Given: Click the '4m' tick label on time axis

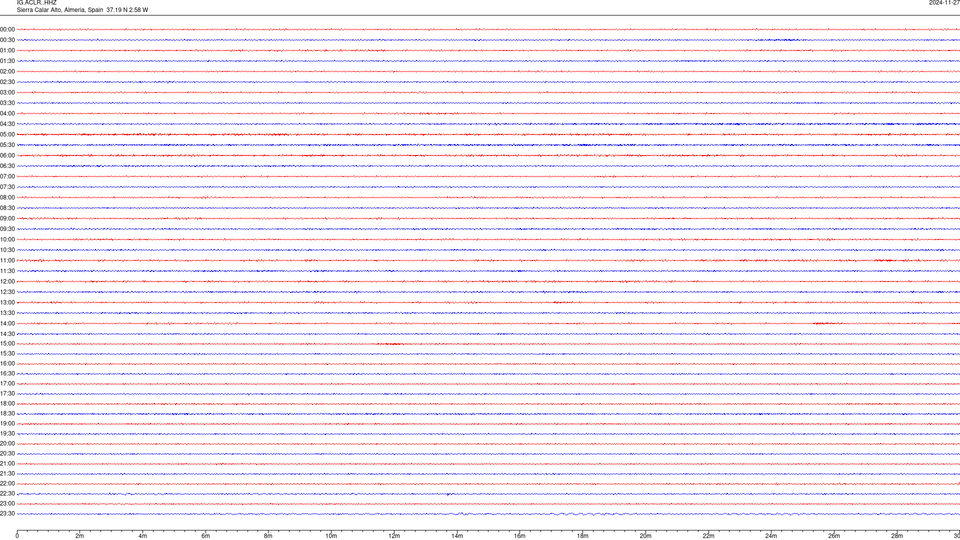Looking at the screenshot, I should [x=143, y=536].
